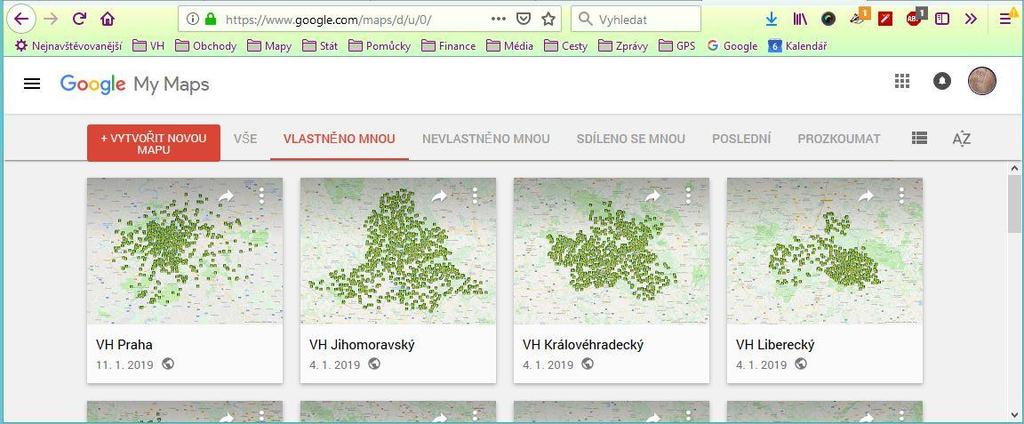Open the Prozkoumat tab
Screen dimensions: 1024x424
[x=839, y=139]
